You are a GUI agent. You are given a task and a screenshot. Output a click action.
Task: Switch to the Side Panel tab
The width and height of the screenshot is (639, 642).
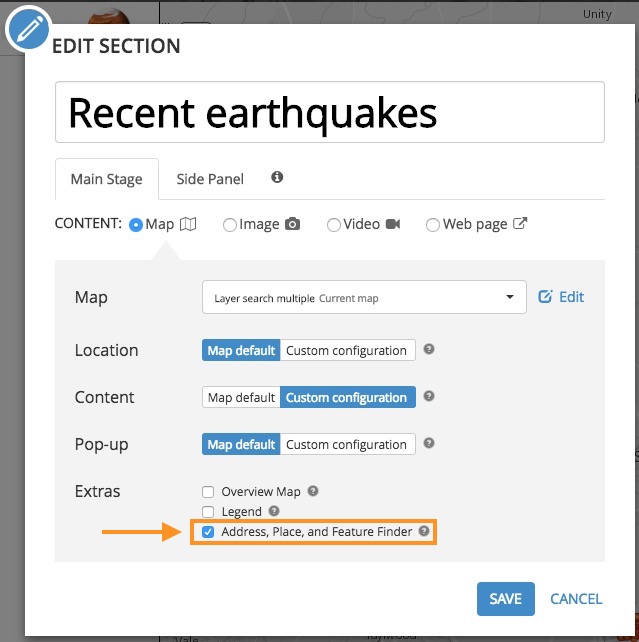click(210, 180)
